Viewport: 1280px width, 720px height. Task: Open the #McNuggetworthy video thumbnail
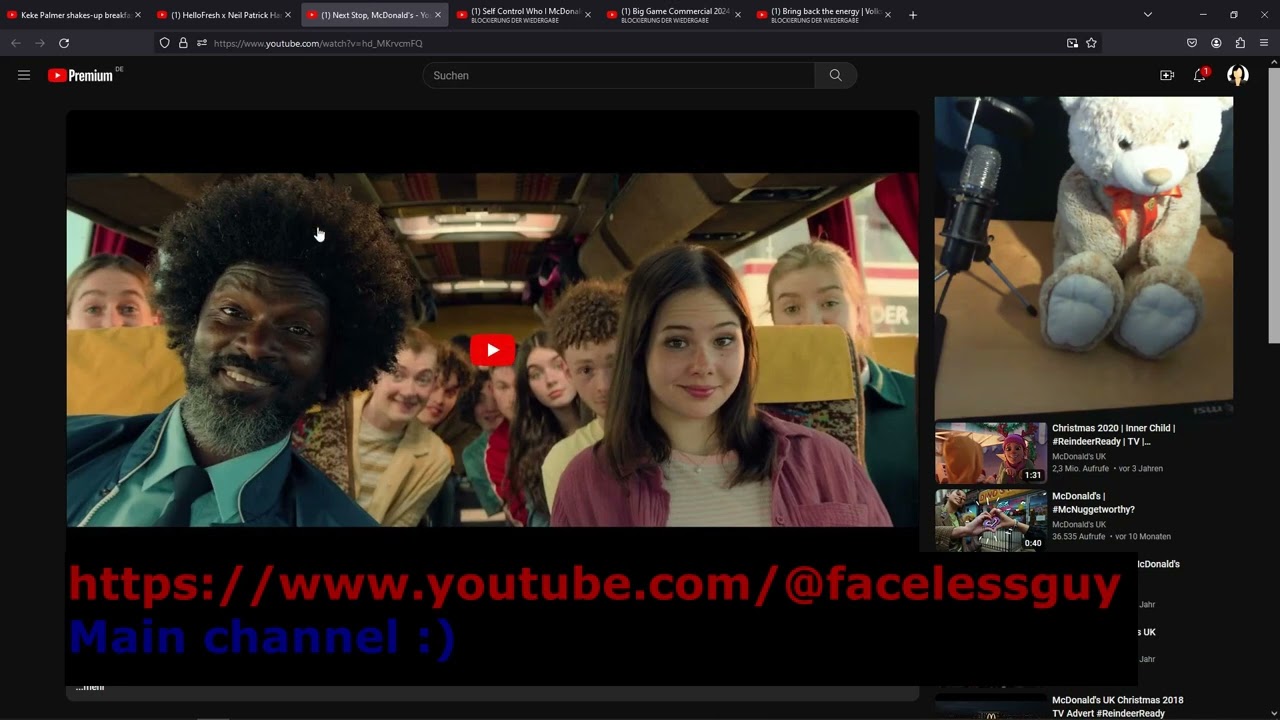pos(990,520)
